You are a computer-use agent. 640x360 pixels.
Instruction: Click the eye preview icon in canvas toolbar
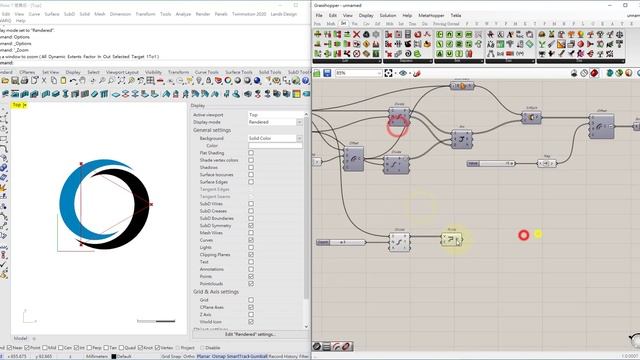[x=403, y=73]
